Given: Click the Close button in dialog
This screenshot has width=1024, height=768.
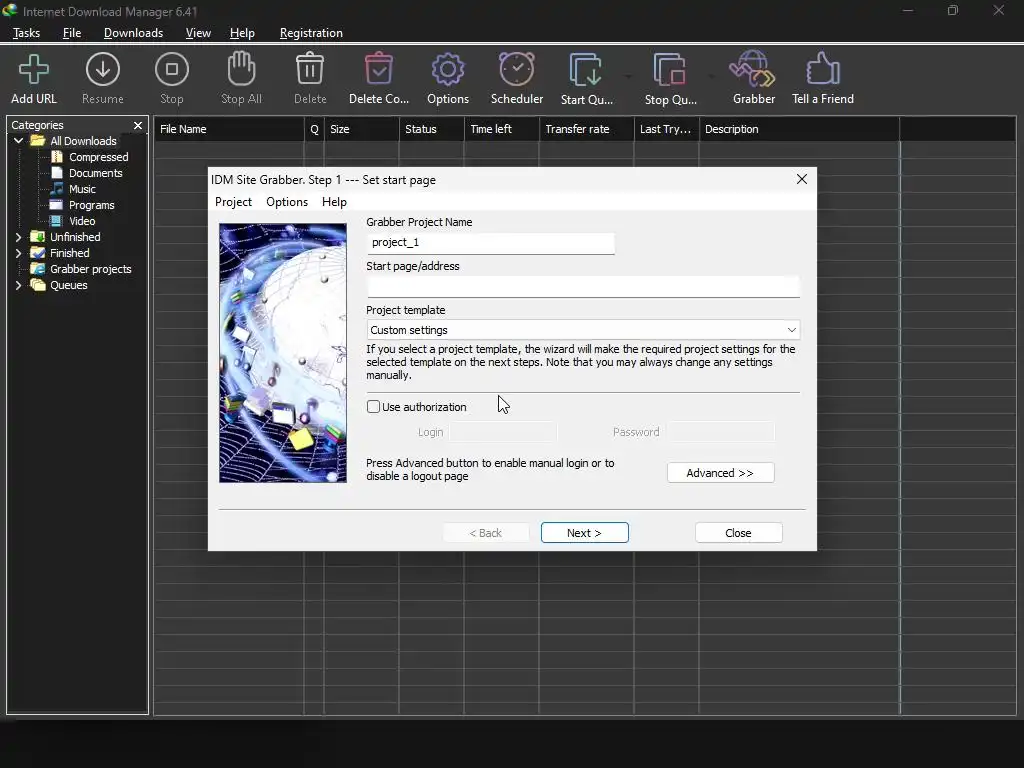Looking at the screenshot, I should coord(739,533).
